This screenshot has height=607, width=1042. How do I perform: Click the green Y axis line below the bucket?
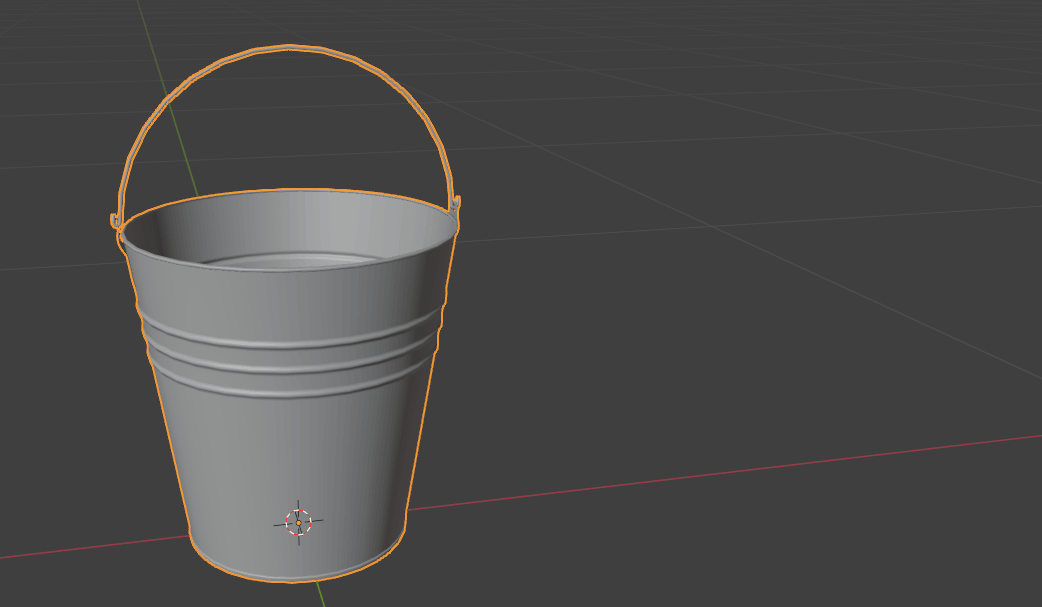click(x=321, y=594)
